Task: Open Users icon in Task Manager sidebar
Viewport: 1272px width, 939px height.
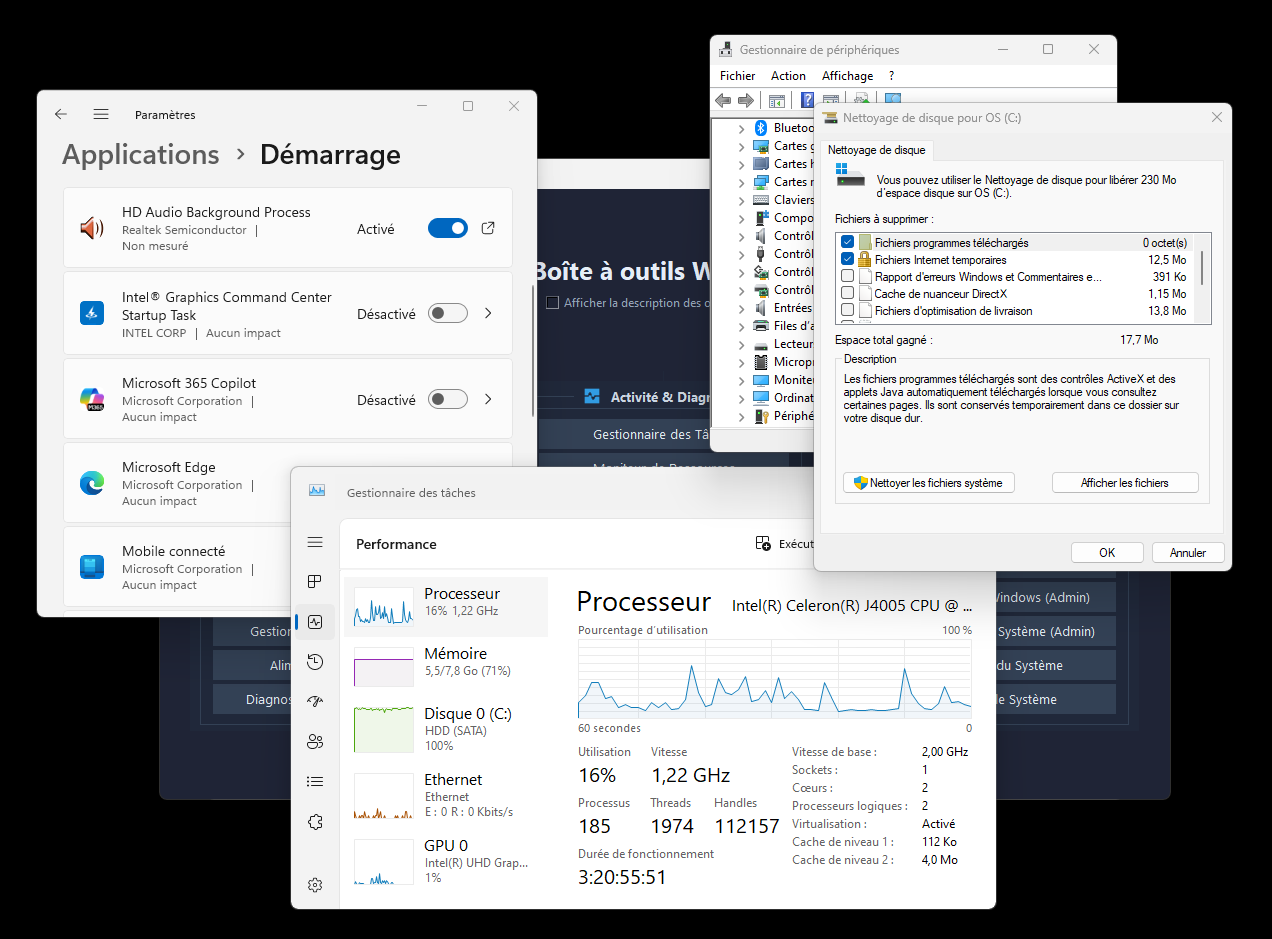Action: (x=315, y=742)
